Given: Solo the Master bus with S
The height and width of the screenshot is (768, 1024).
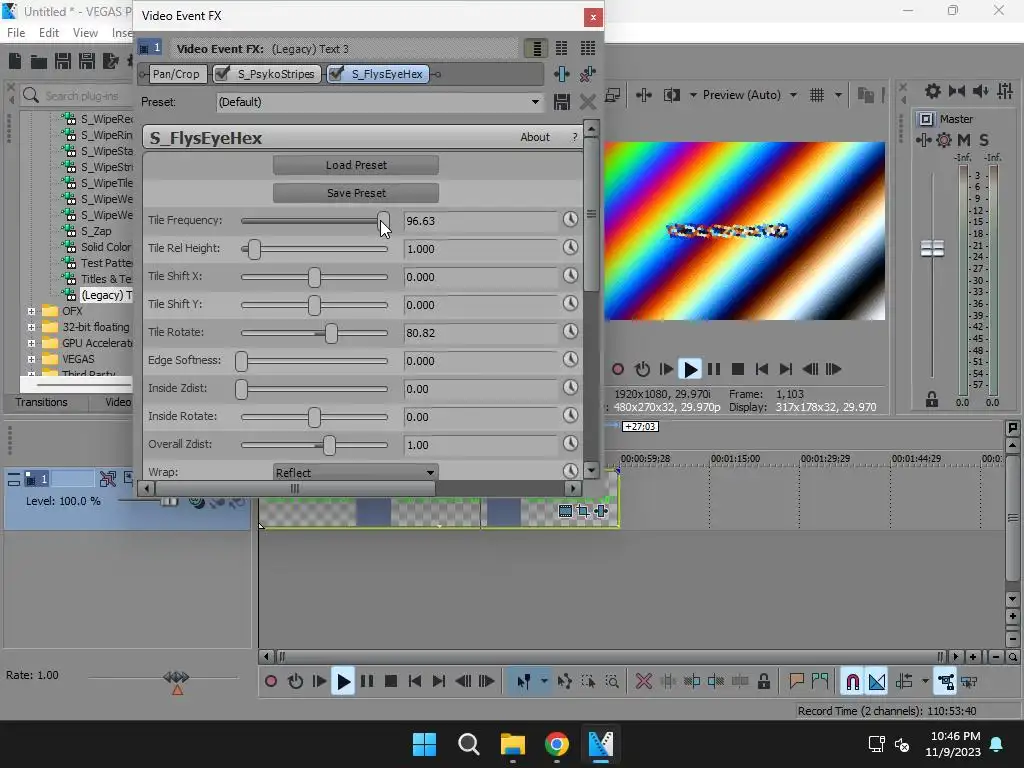Looking at the screenshot, I should point(984,140).
